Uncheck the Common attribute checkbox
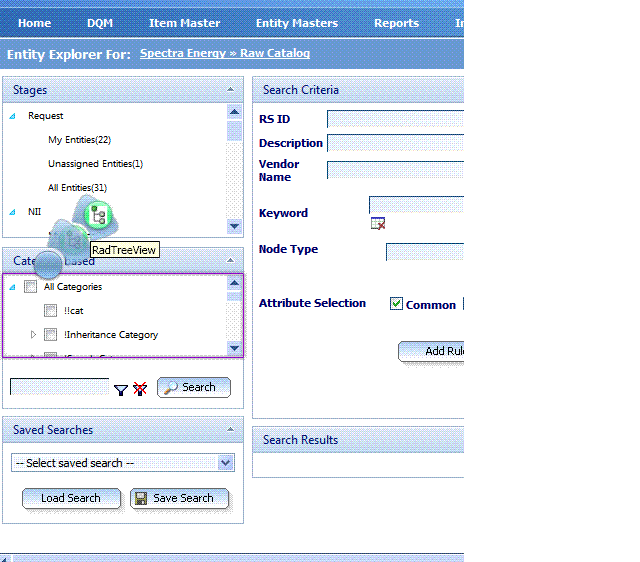The width and height of the screenshot is (640, 562). (396, 304)
